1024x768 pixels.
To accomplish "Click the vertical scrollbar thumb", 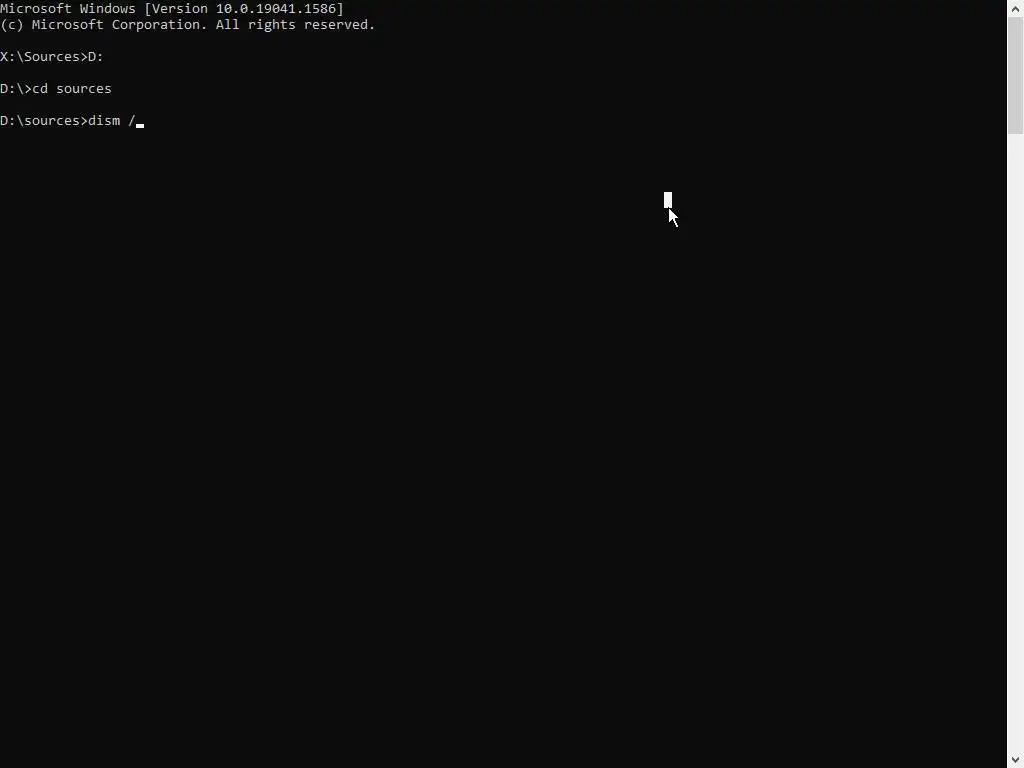I will tap(1016, 76).
